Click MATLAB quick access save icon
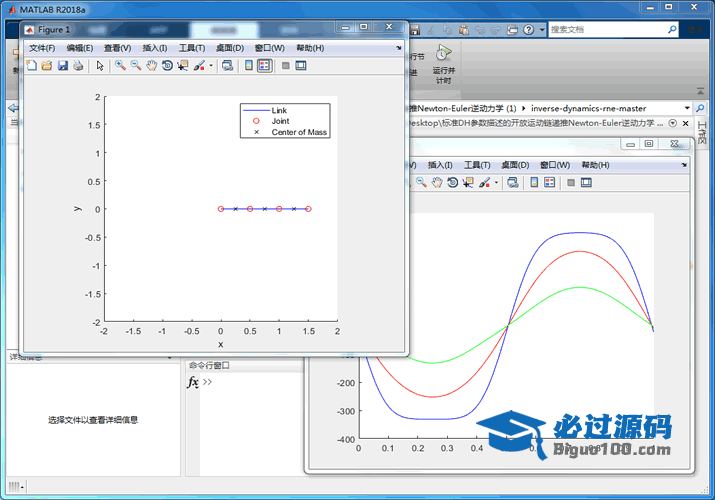 pos(415,30)
